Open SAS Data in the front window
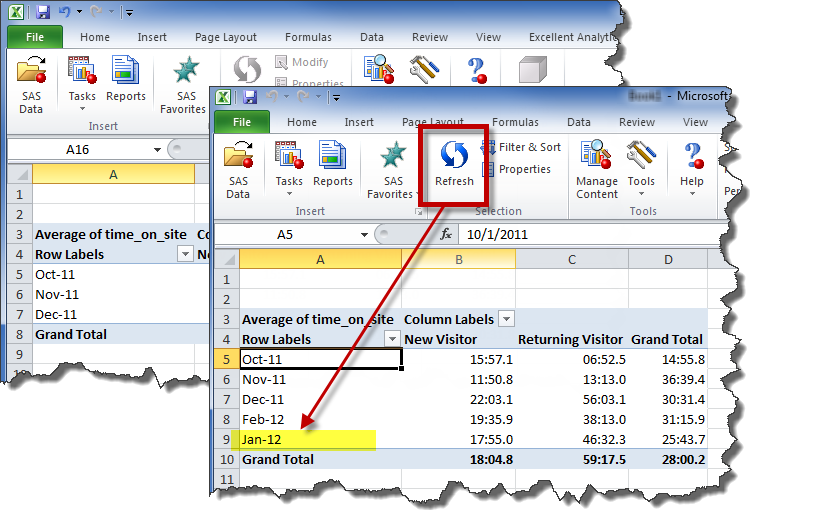822x510 pixels. (238, 170)
